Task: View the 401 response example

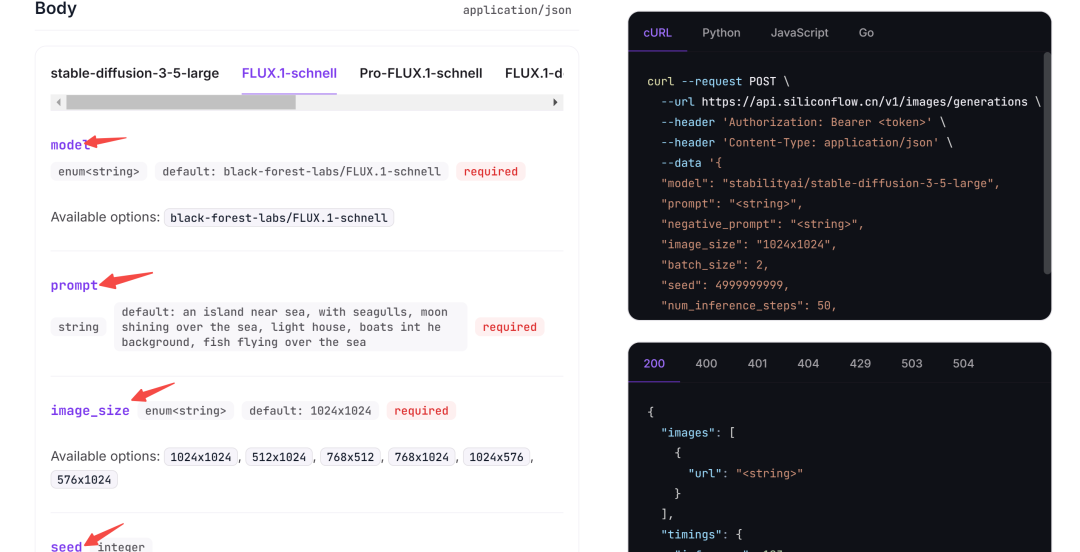Action: pyautogui.click(x=757, y=364)
